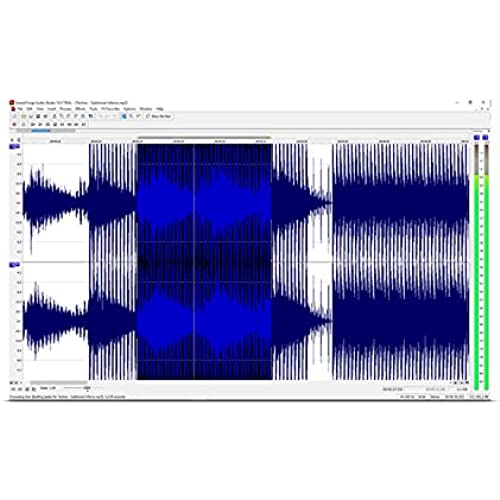Click the New file icon in toolbar
500x500 pixels.
coord(14,116)
